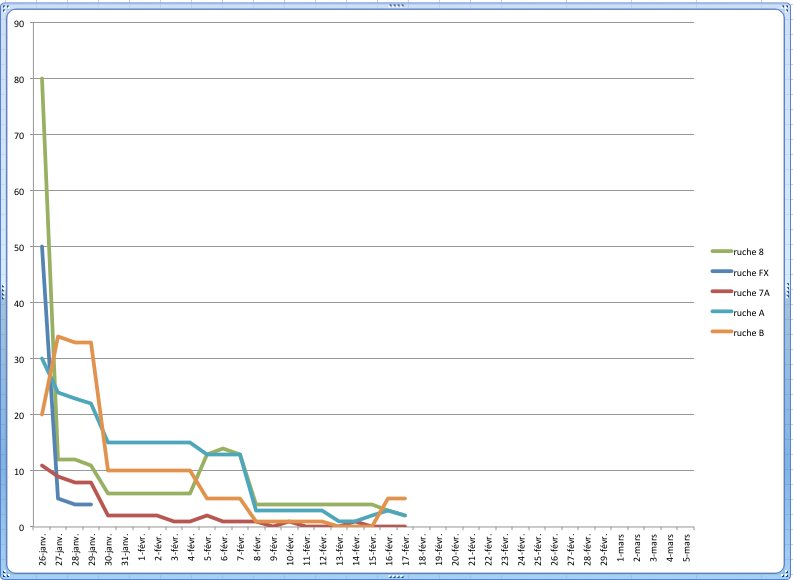Select the 5-mars date label on the axis
Image resolution: width=793 pixels, height=580 pixels.
pyautogui.click(x=686, y=549)
